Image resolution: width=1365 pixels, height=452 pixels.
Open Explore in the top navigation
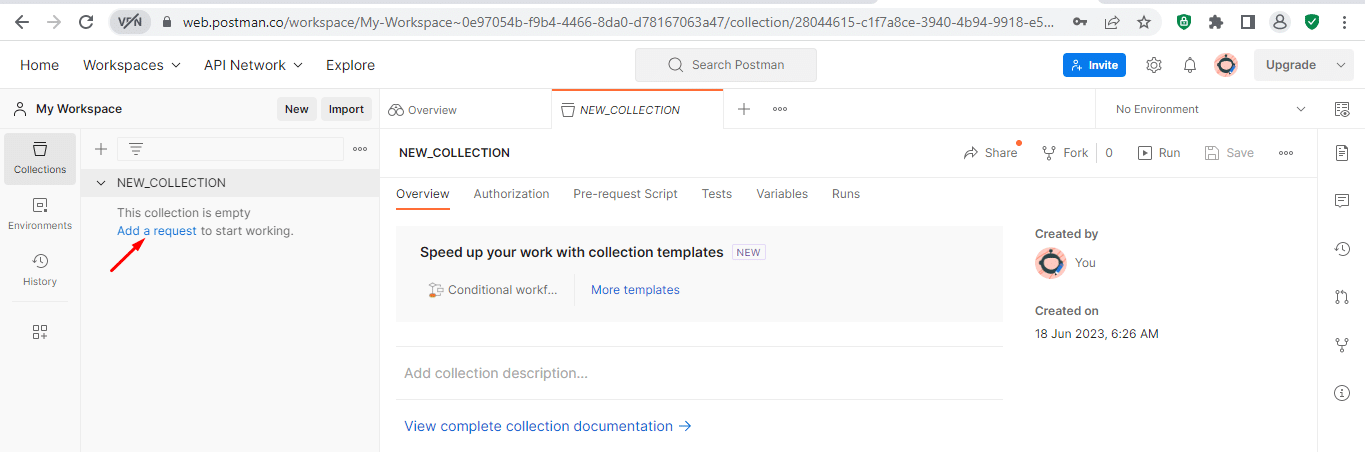(x=350, y=65)
